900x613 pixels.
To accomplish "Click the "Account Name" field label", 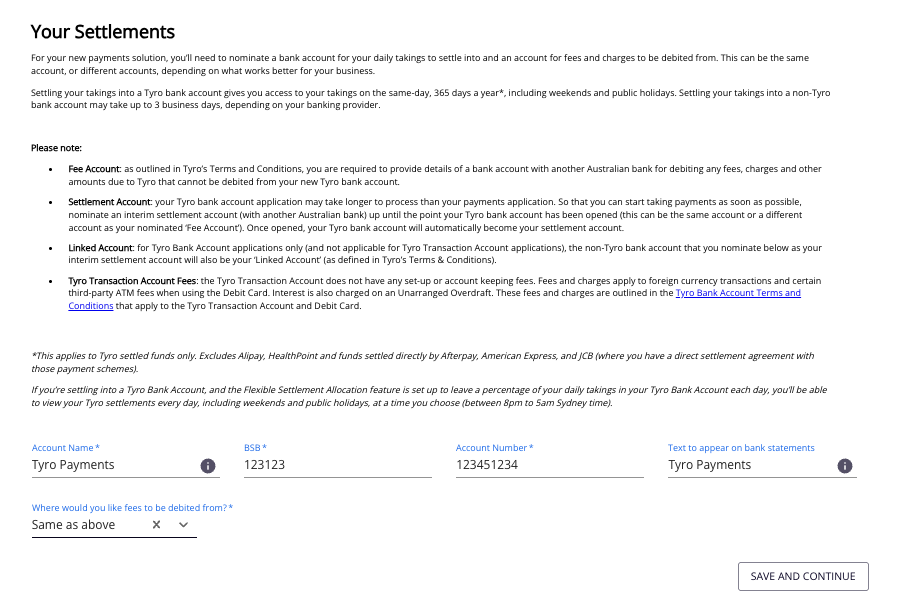I will pyautogui.click(x=65, y=448).
